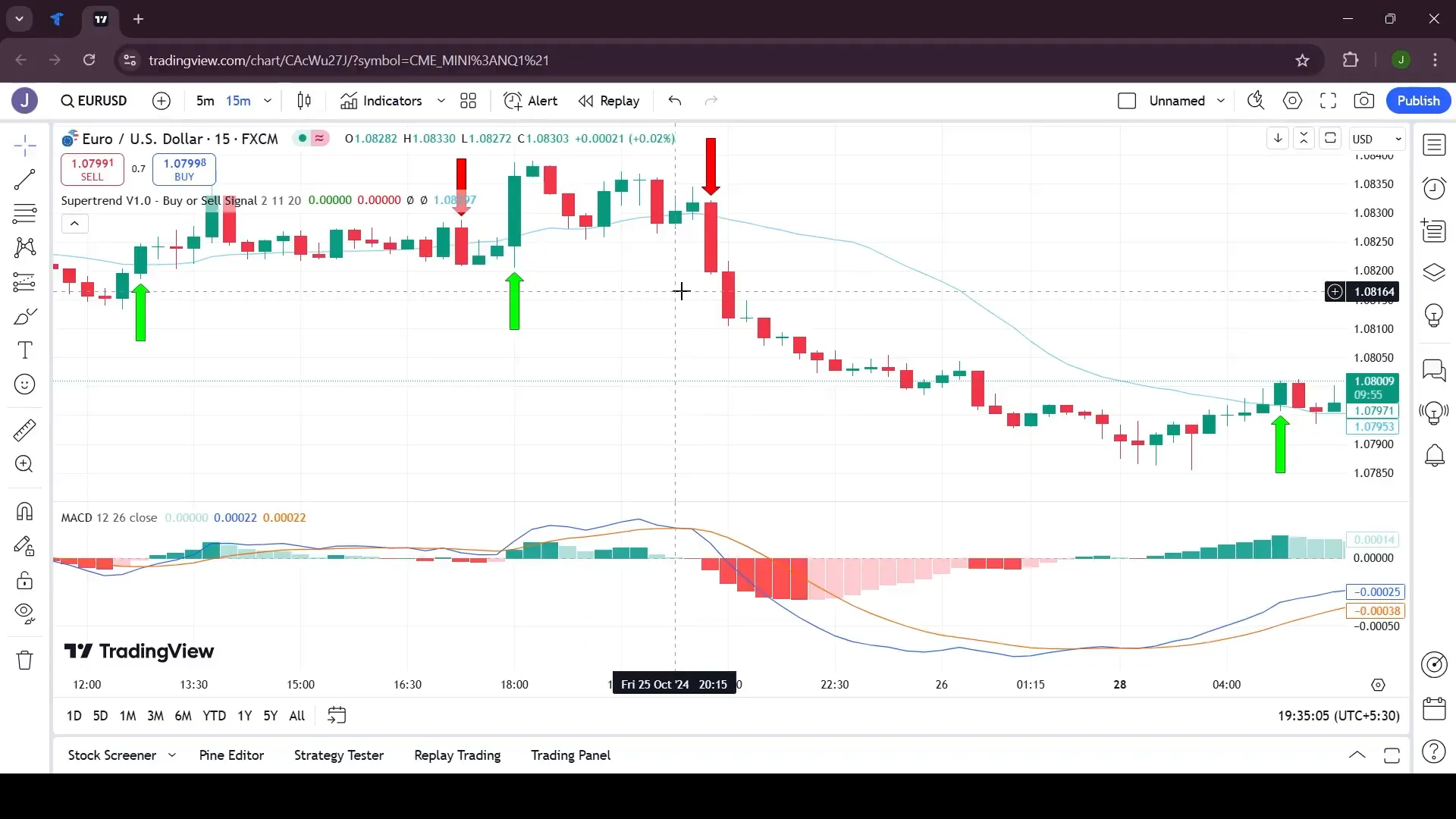Open the watchlist panel icon
The image size is (1456, 819).
point(1434,146)
